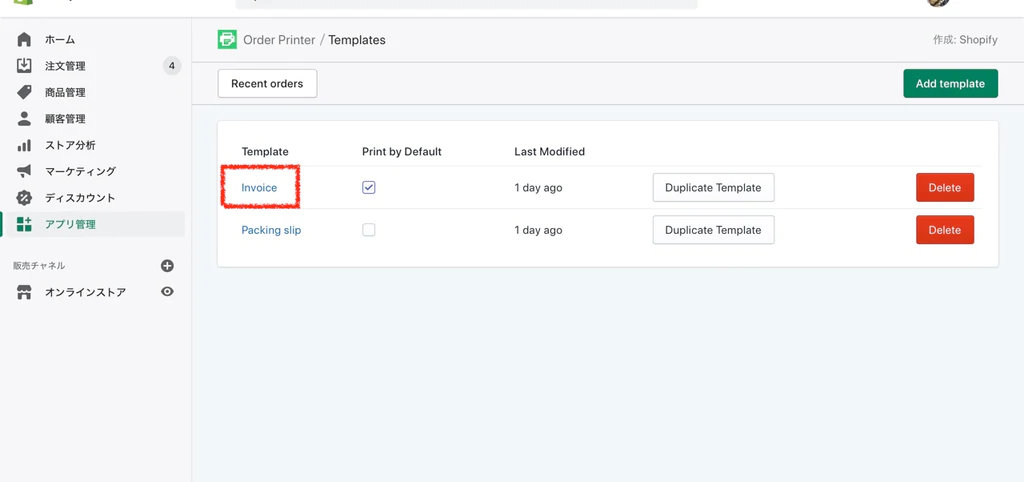Click the marketing megaphone icon
This screenshot has width=1024, height=482.
[x=24, y=171]
